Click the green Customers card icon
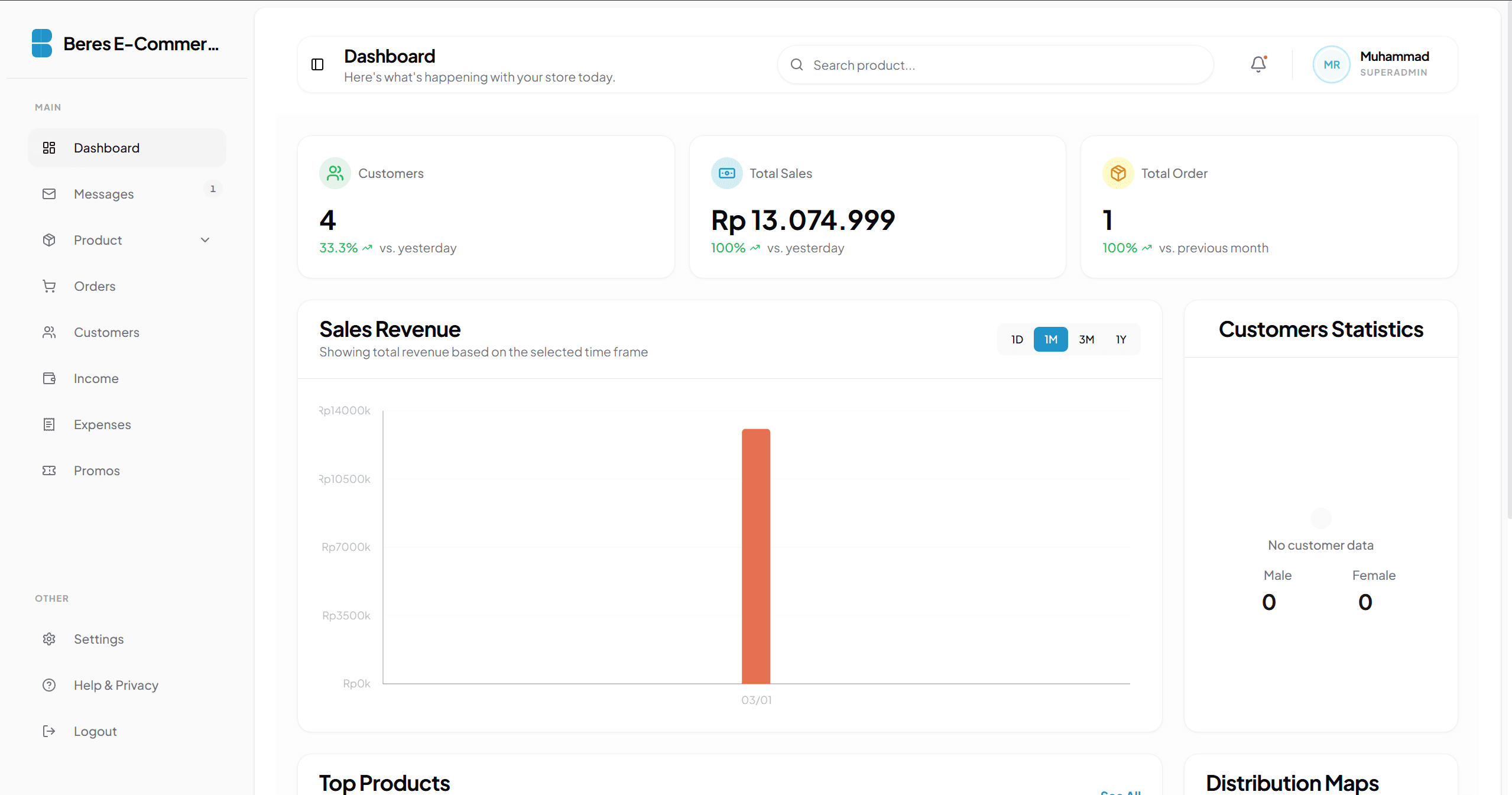Image resolution: width=1512 pixels, height=795 pixels. (x=335, y=173)
